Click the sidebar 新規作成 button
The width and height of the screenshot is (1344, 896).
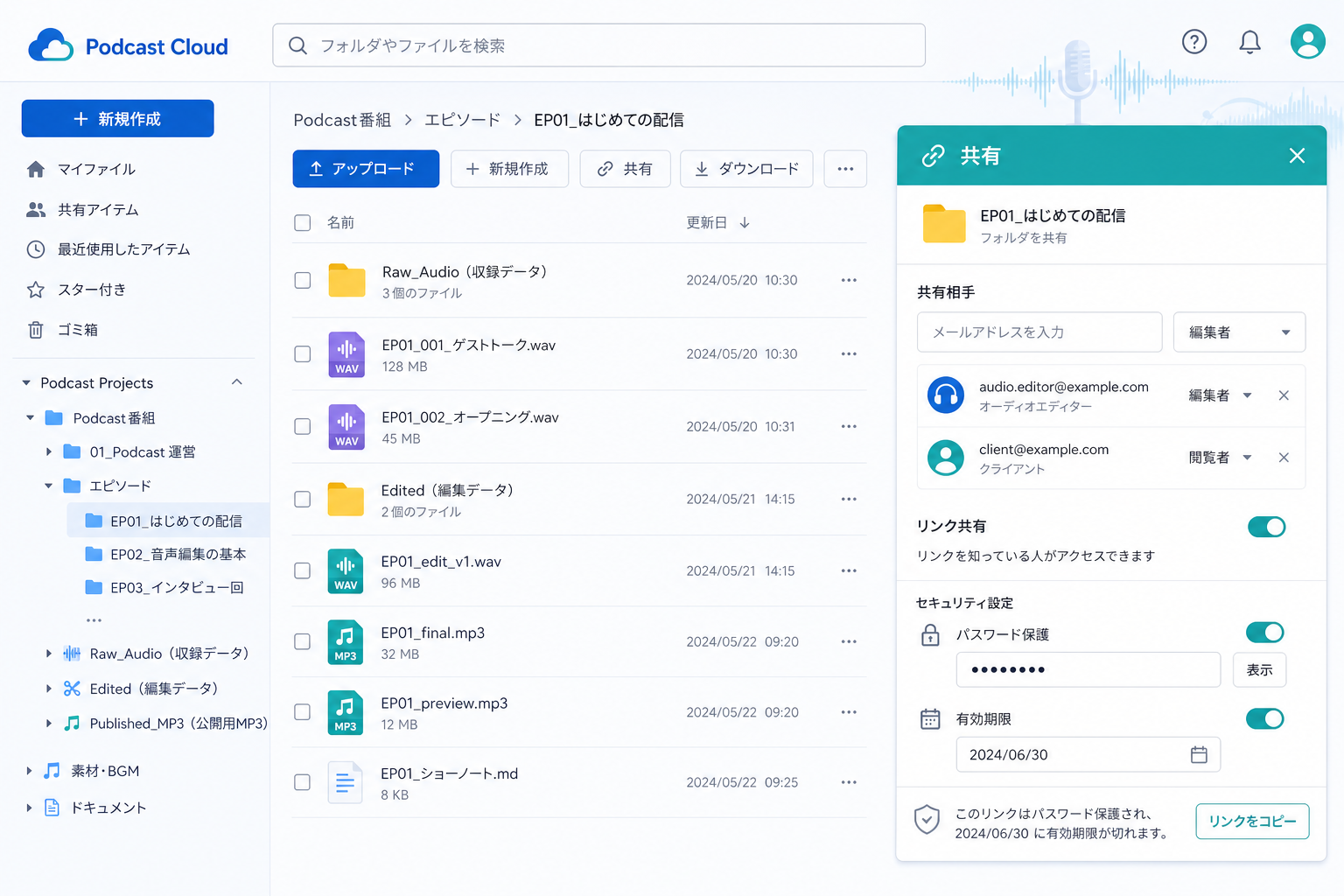point(117,119)
